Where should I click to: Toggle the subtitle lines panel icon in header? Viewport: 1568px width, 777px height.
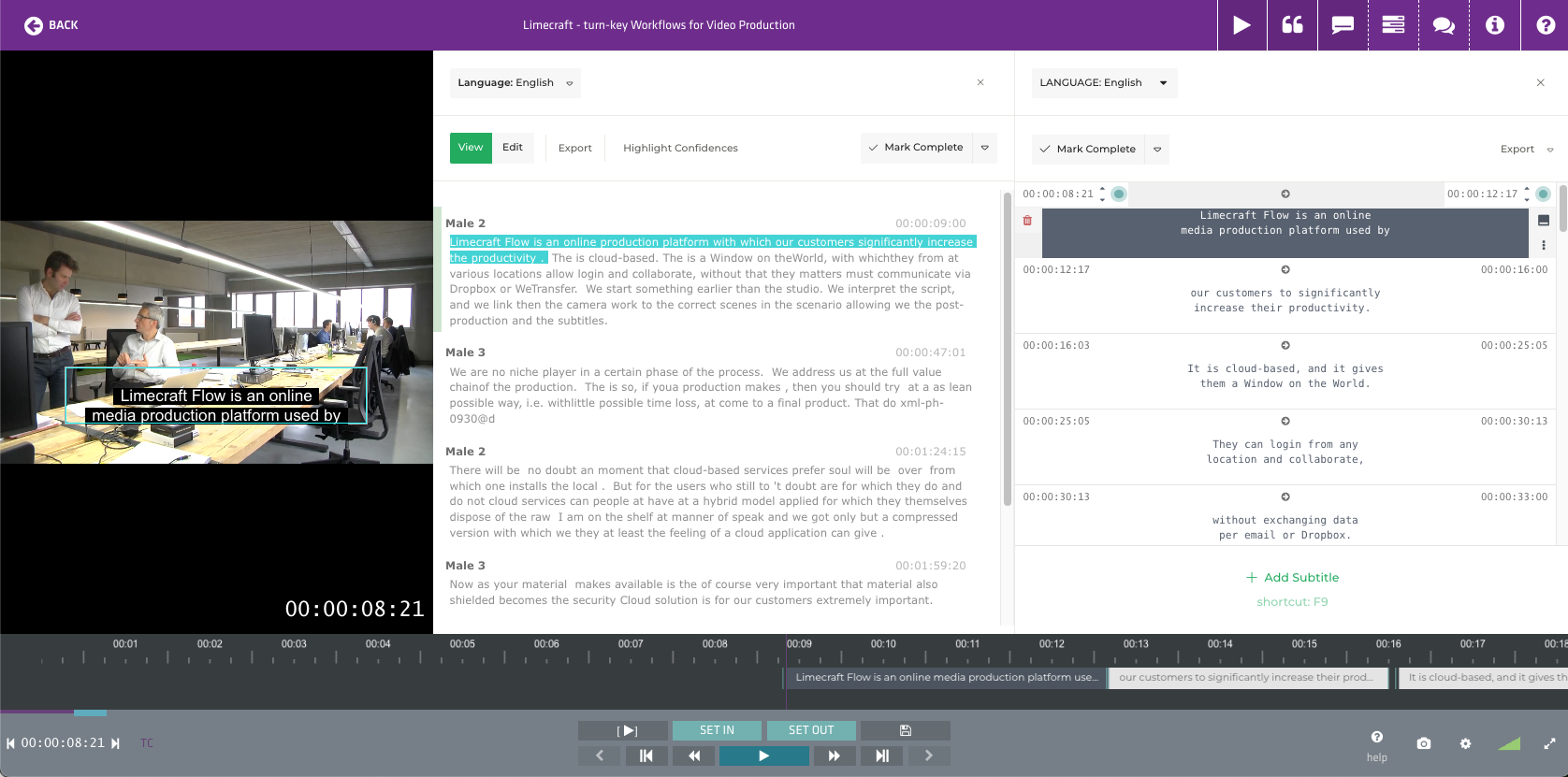1393,25
